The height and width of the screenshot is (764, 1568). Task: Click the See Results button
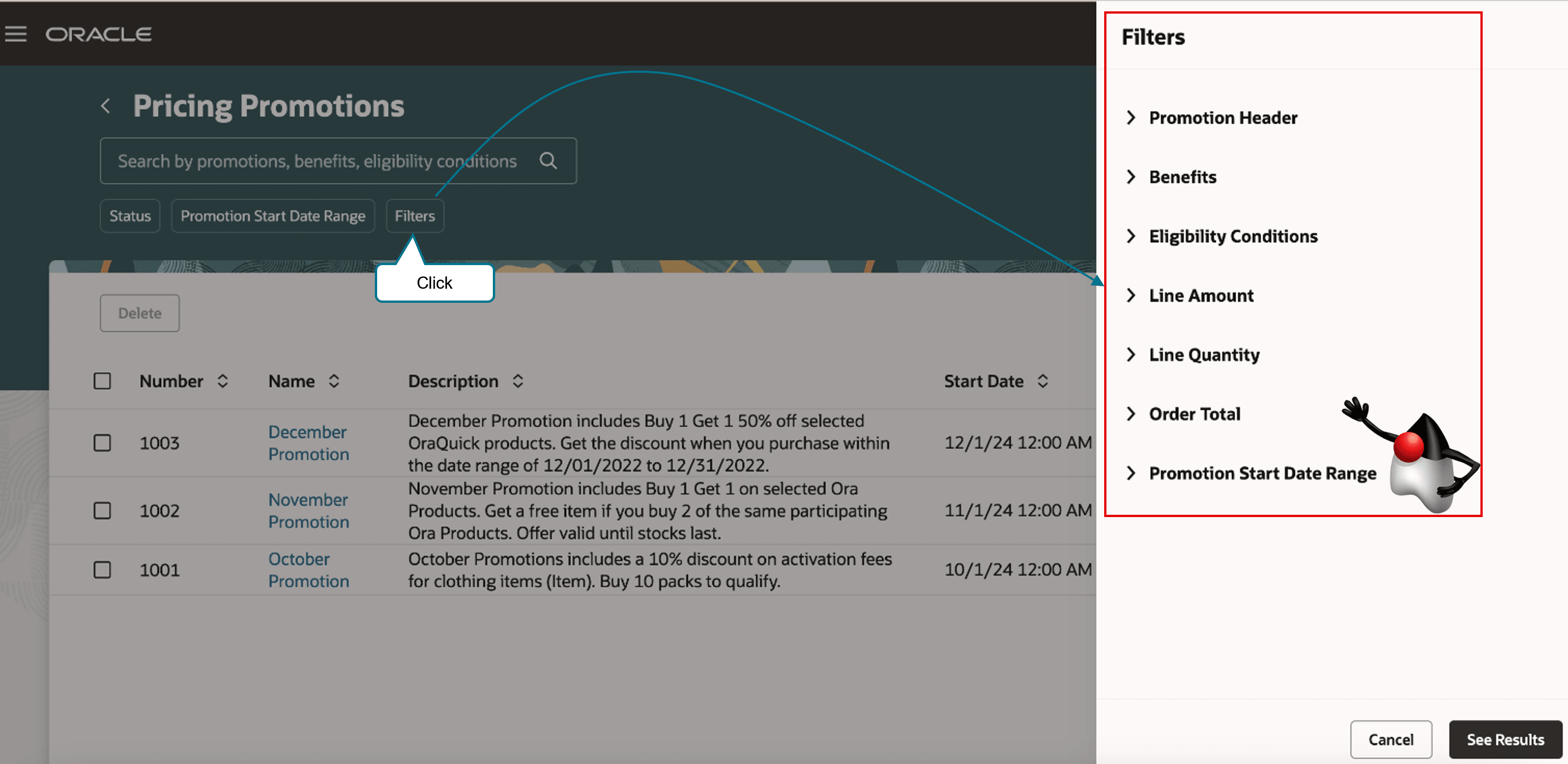[x=1505, y=739]
